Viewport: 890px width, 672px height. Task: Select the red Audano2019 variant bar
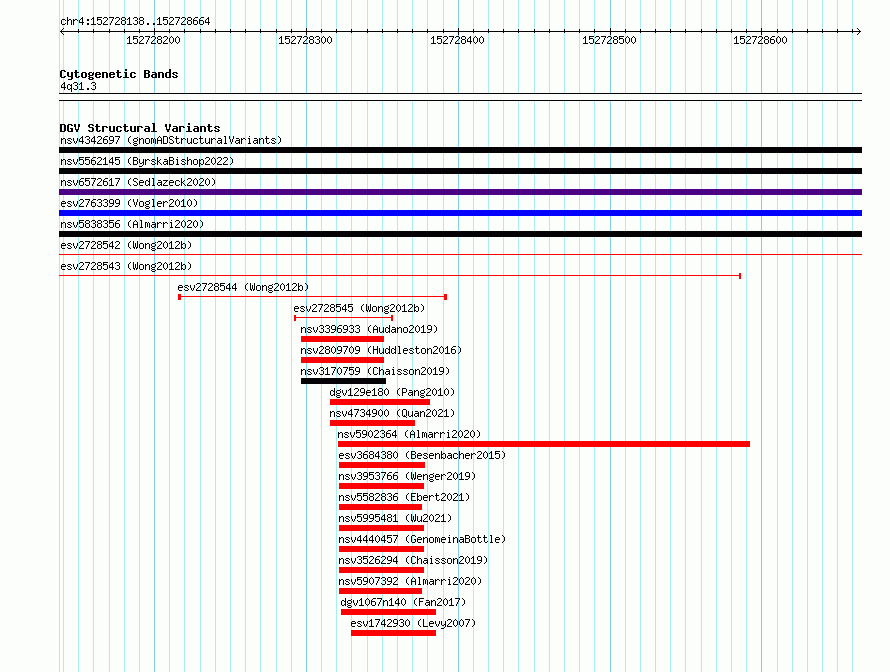[x=342, y=339]
